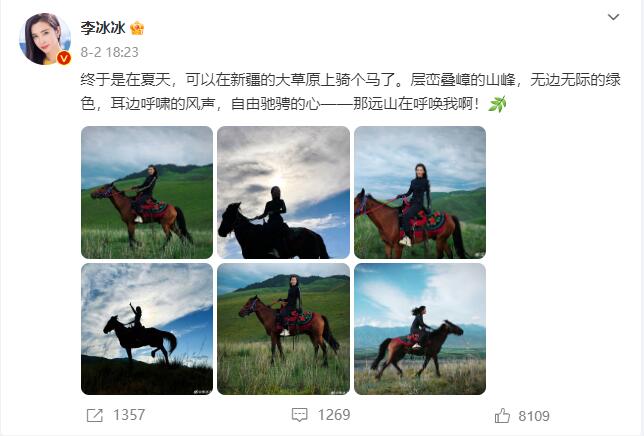
Task: Click the gold crown badge beside username
Action: [137, 28]
